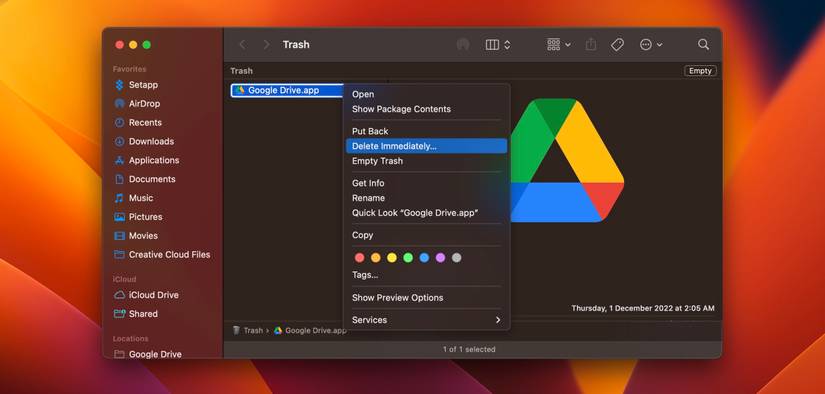Click the '1 of 1 selected' status bar

(x=469, y=349)
